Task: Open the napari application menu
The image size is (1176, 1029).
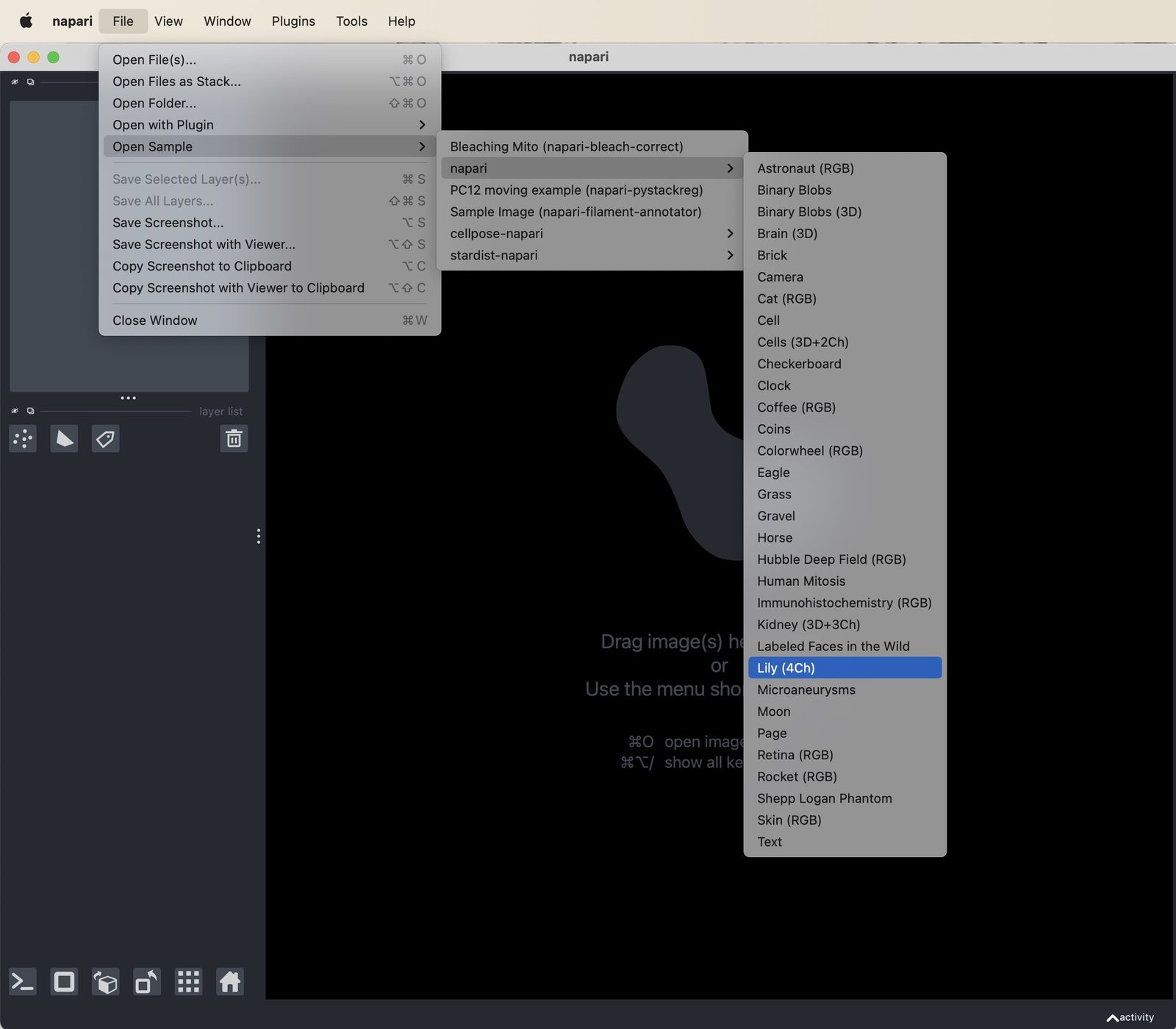Action: (x=72, y=21)
